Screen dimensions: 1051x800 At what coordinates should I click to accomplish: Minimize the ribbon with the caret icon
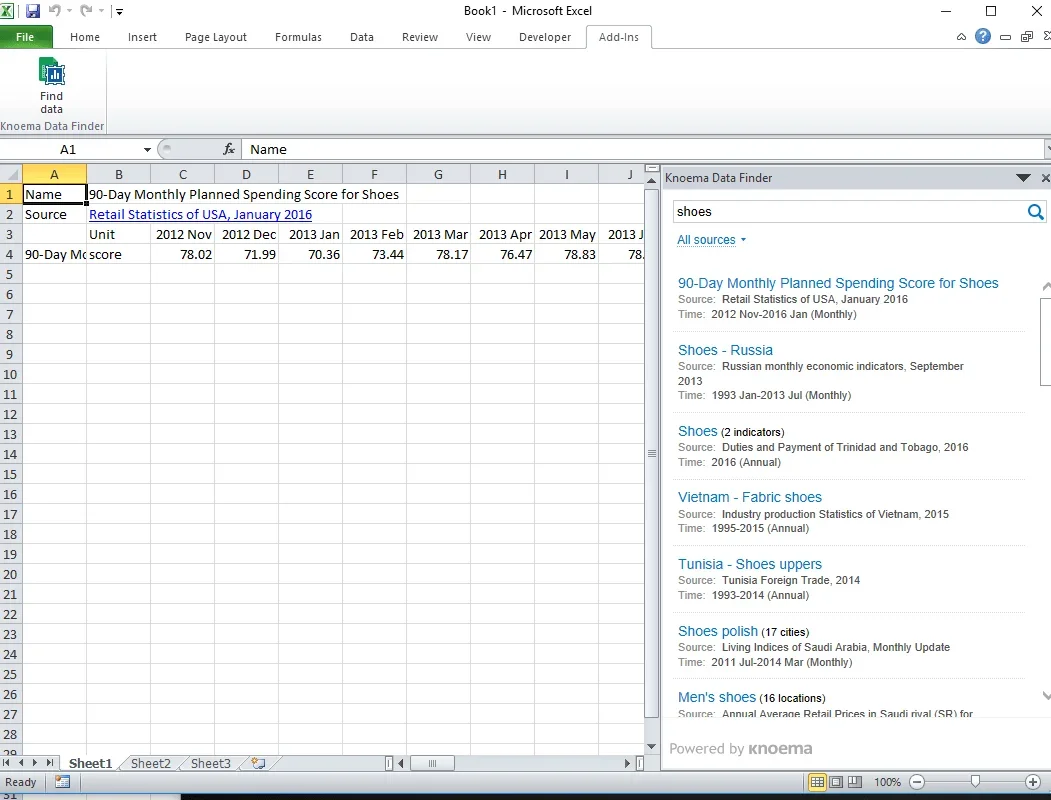[x=961, y=37]
